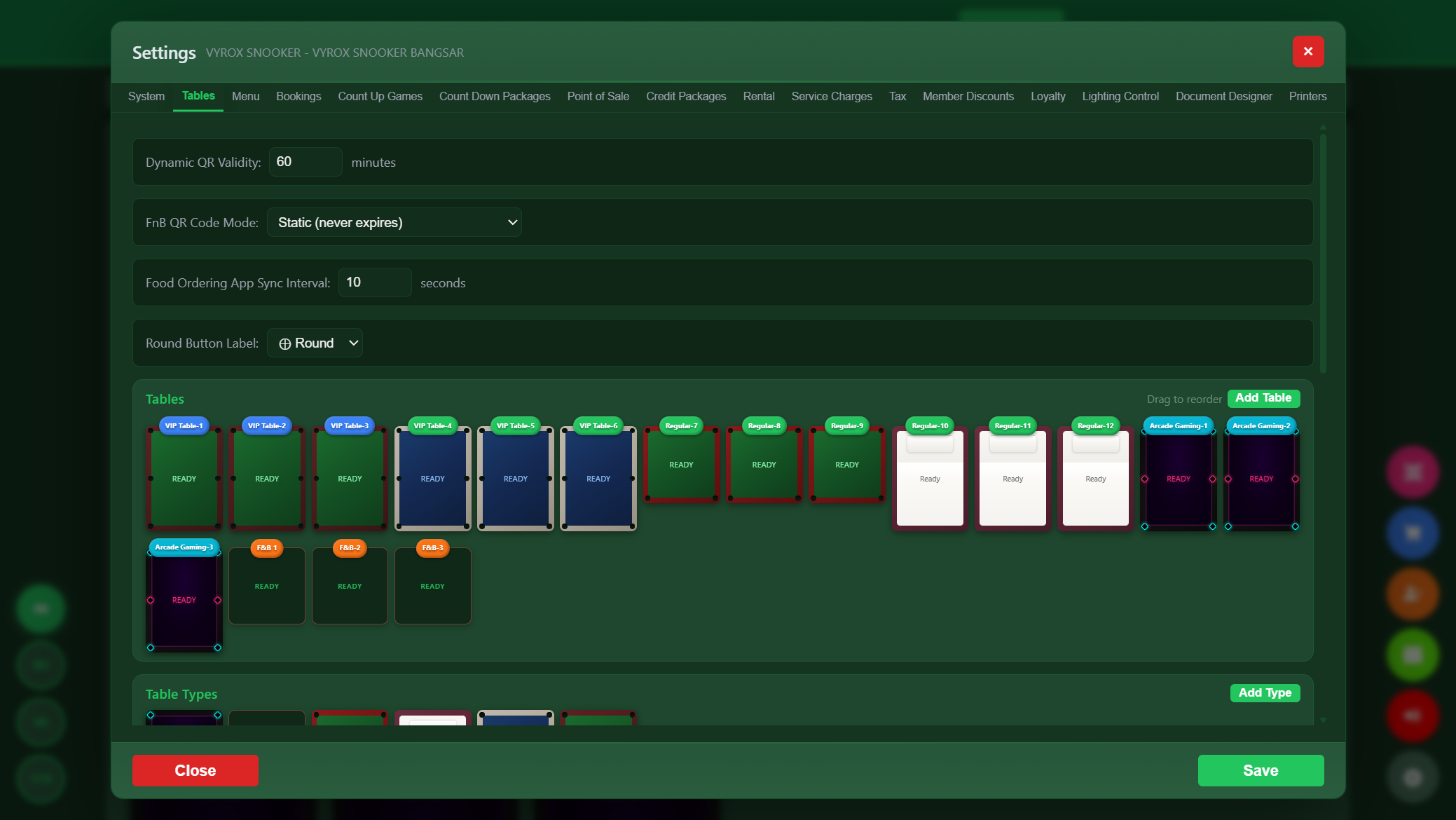Viewport: 1456px width, 820px height.
Task: Click light green round icon on right edge
Action: click(x=1413, y=655)
